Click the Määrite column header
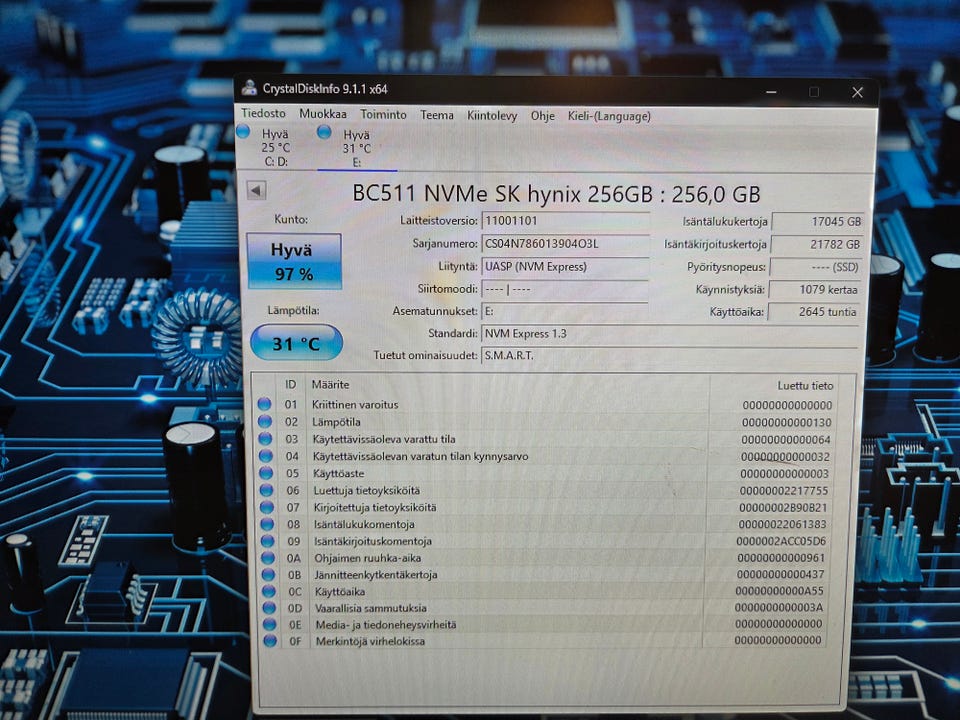The image size is (960, 720). (330, 384)
